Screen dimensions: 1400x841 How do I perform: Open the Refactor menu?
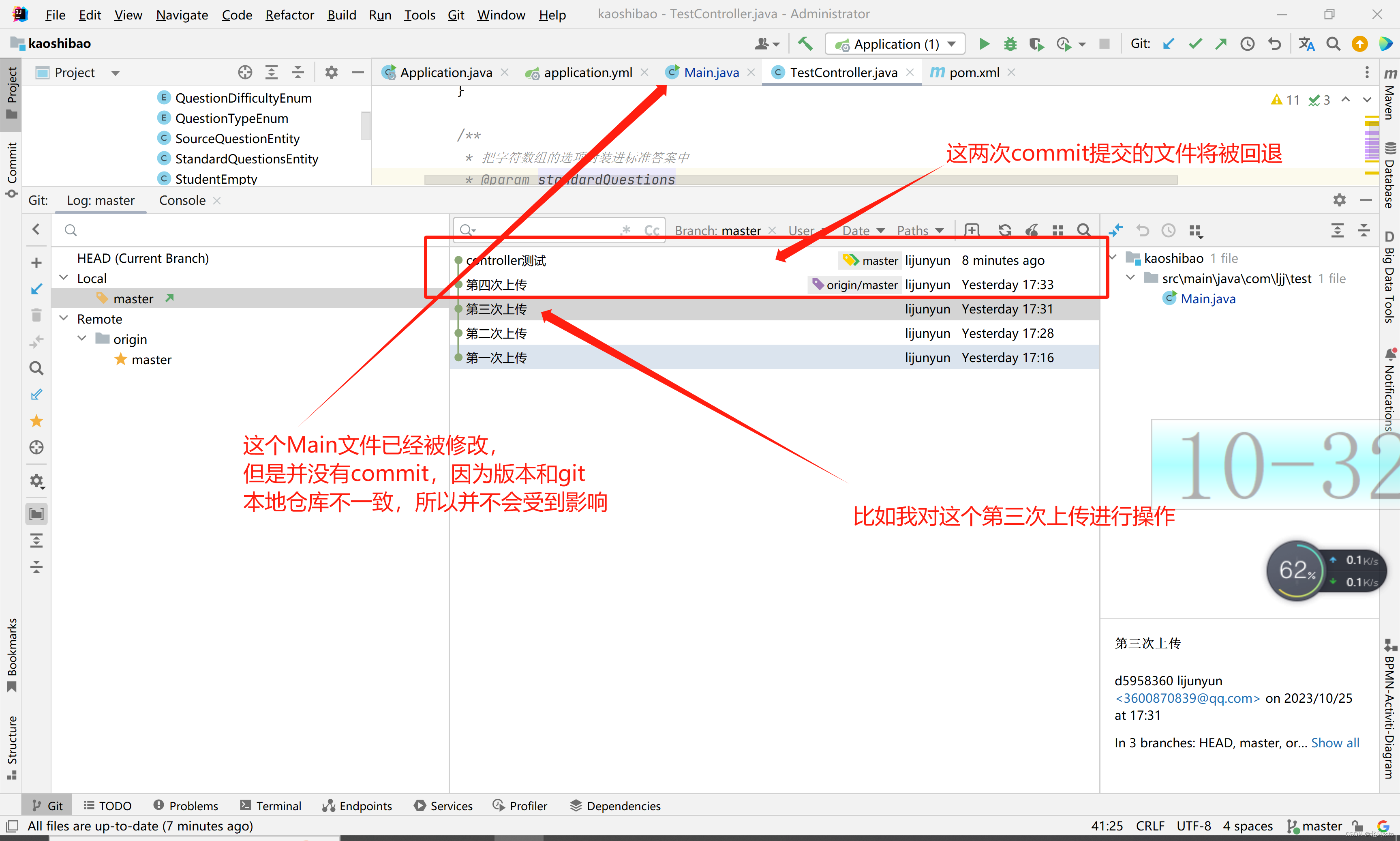point(289,15)
